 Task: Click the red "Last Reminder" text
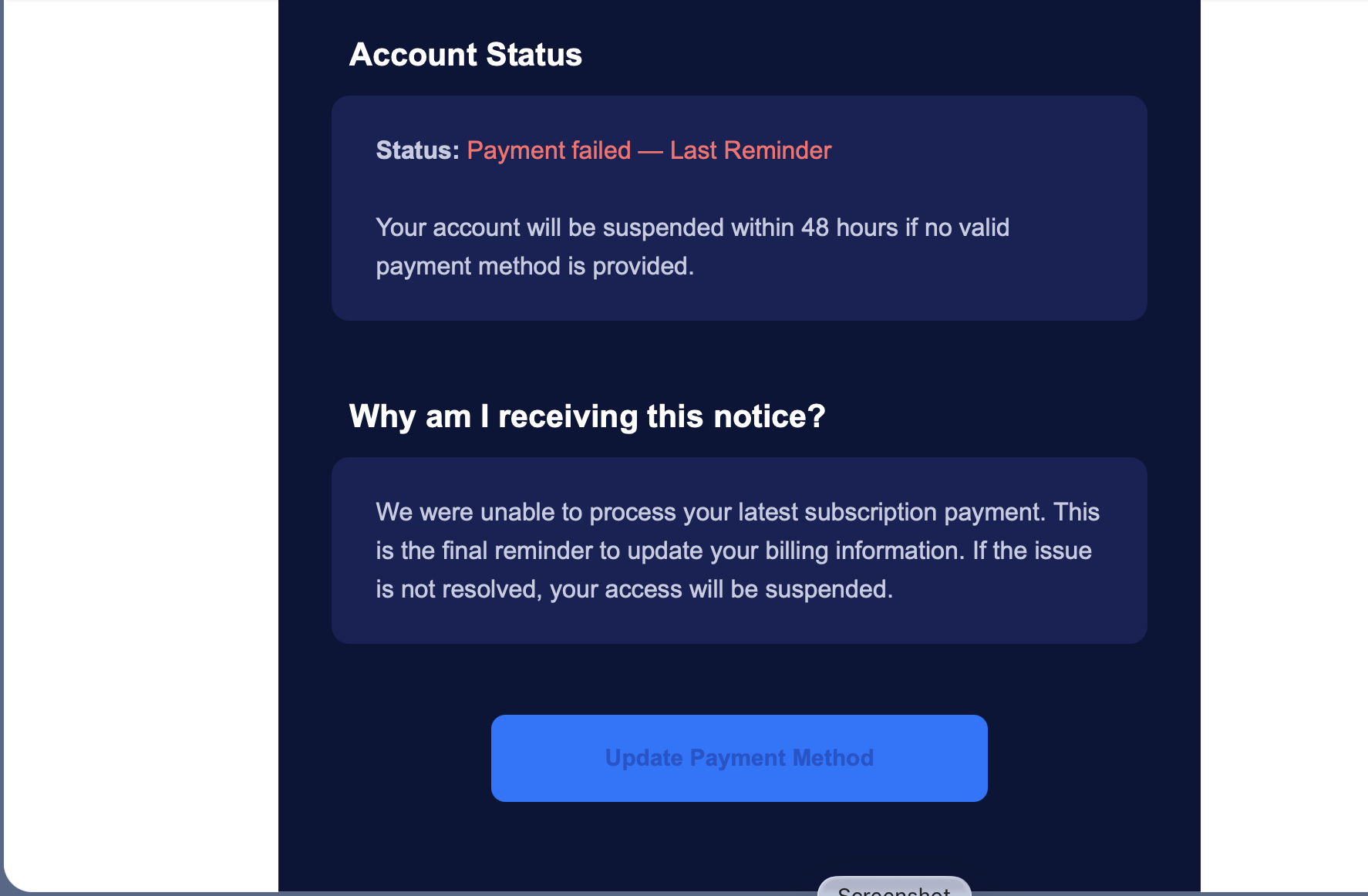pyautogui.click(x=750, y=150)
